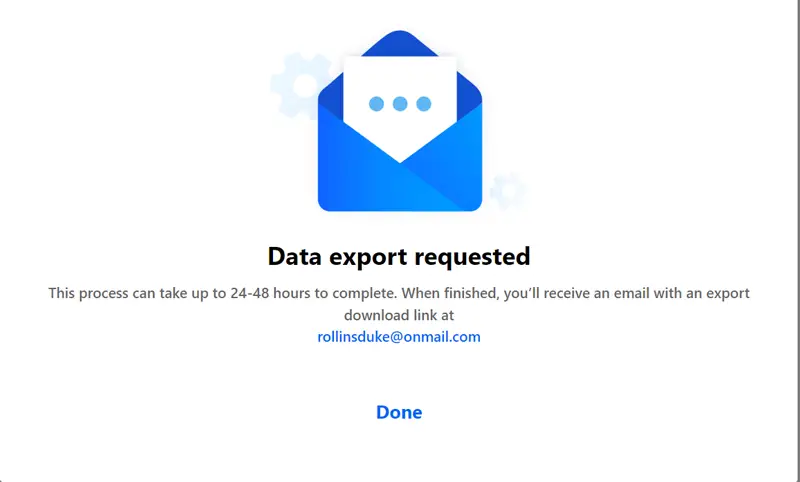
Task: Select the middle dot on the letter
Action: point(400,104)
